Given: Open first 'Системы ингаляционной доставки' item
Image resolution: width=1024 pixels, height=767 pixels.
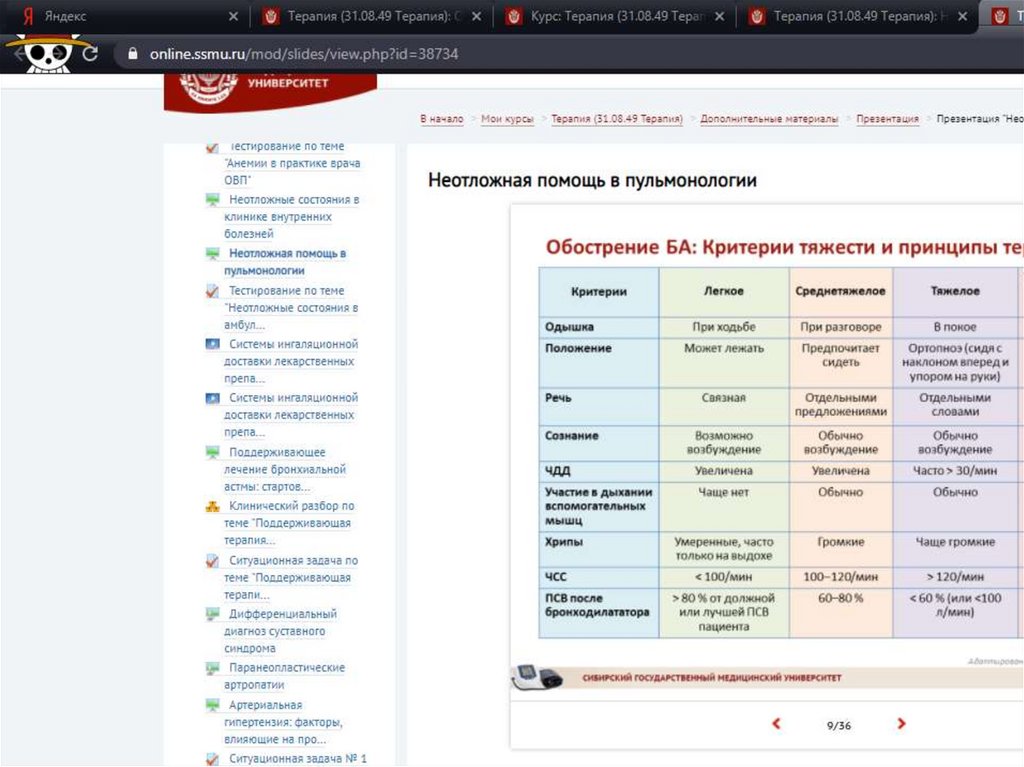Looking at the screenshot, I should [x=291, y=361].
